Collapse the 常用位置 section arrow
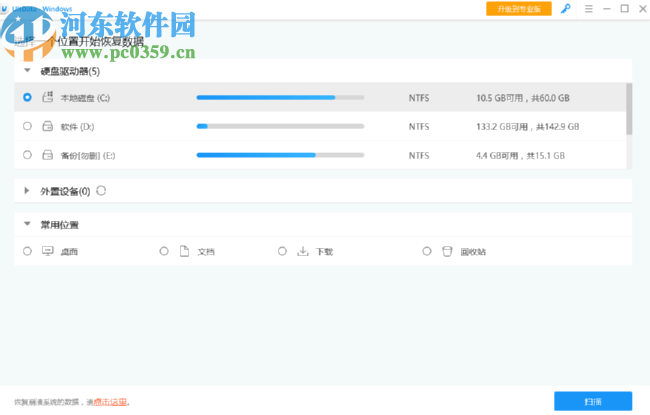 point(27,224)
